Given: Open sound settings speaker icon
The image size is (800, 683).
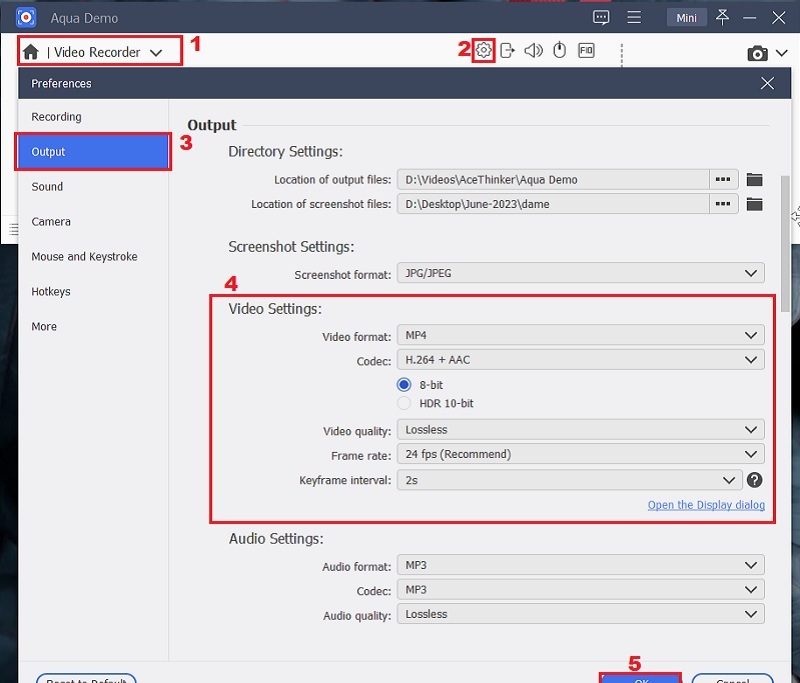Looking at the screenshot, I should (x=533, y=50).
